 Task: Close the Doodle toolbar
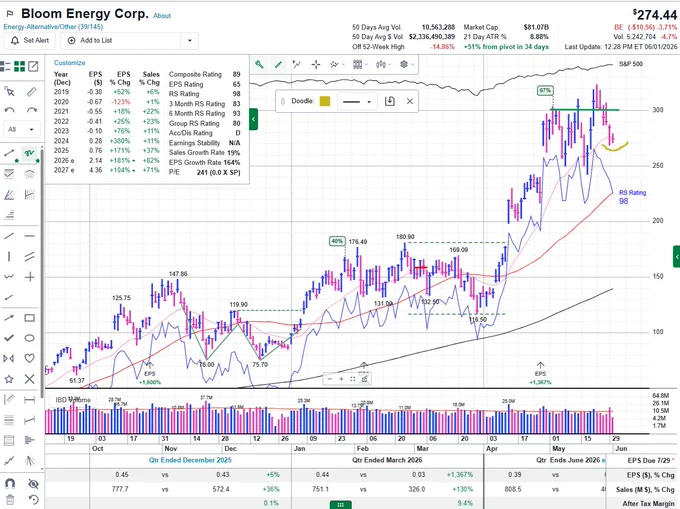(x=409, y=101)
